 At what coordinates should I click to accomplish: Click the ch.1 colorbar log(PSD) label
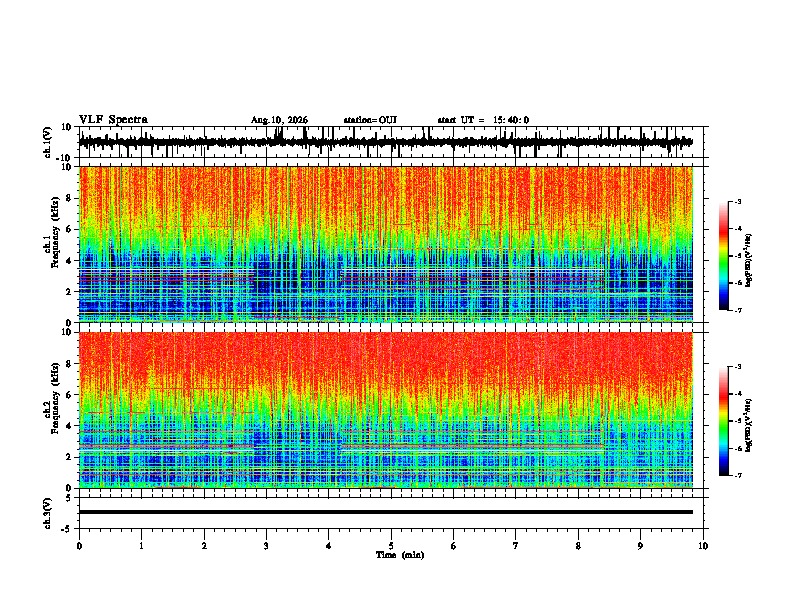[x=748, y=261]
